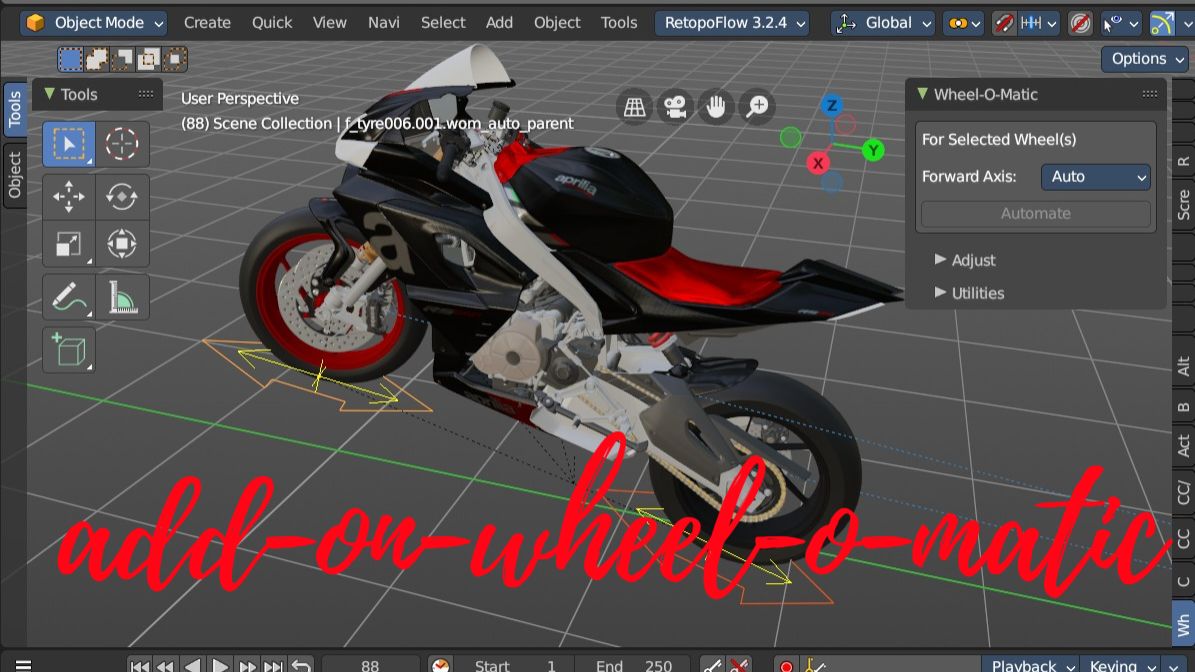Viewport: 1195px width, 672px height.
Task: Select the Annotate tool
Action: [x=69, y=297]
